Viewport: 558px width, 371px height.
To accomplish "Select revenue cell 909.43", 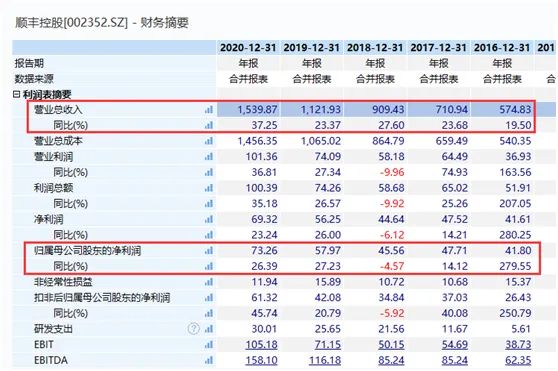I will pos(388,110).
